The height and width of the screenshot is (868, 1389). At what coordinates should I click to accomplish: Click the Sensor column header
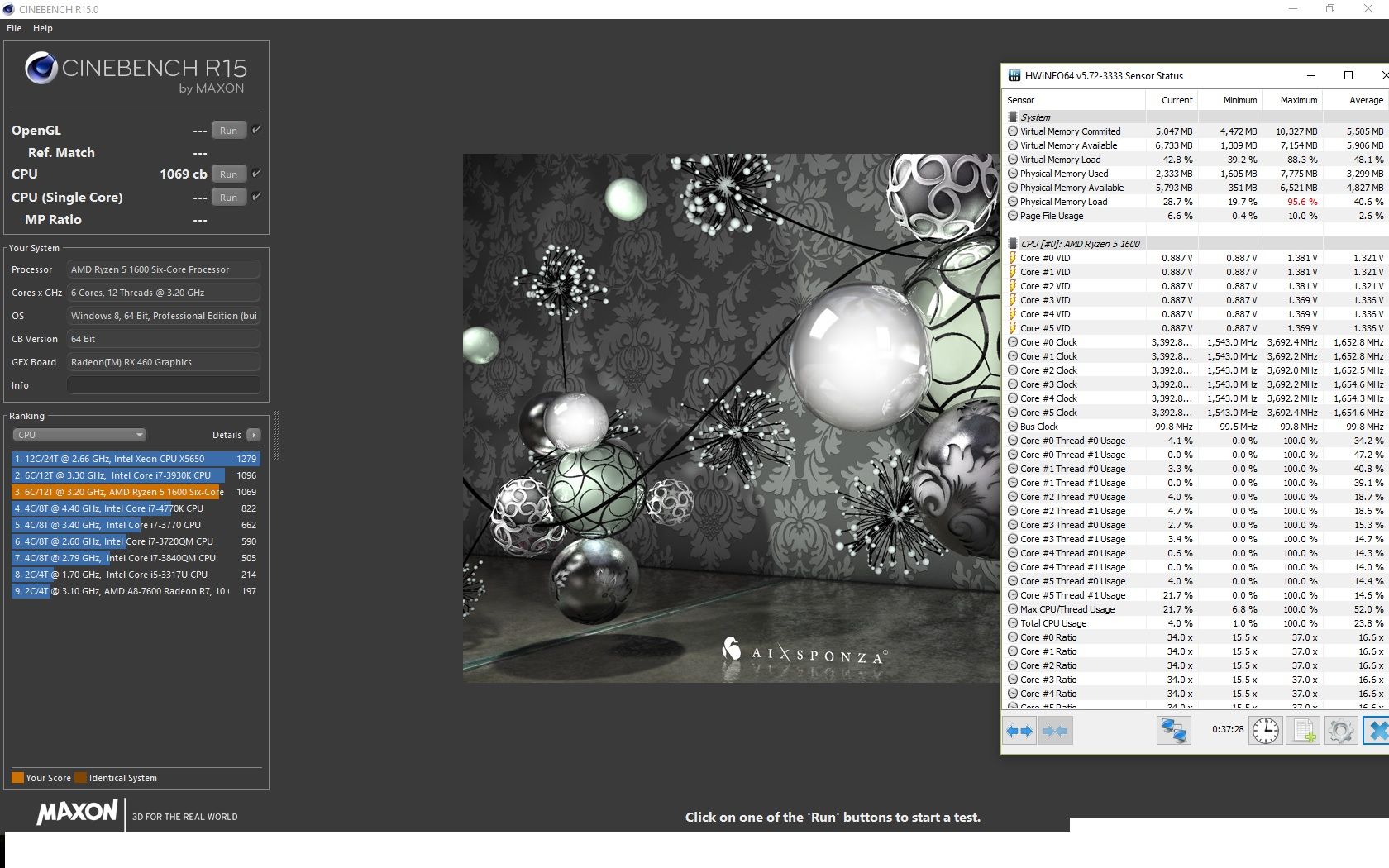[1074, 100]
